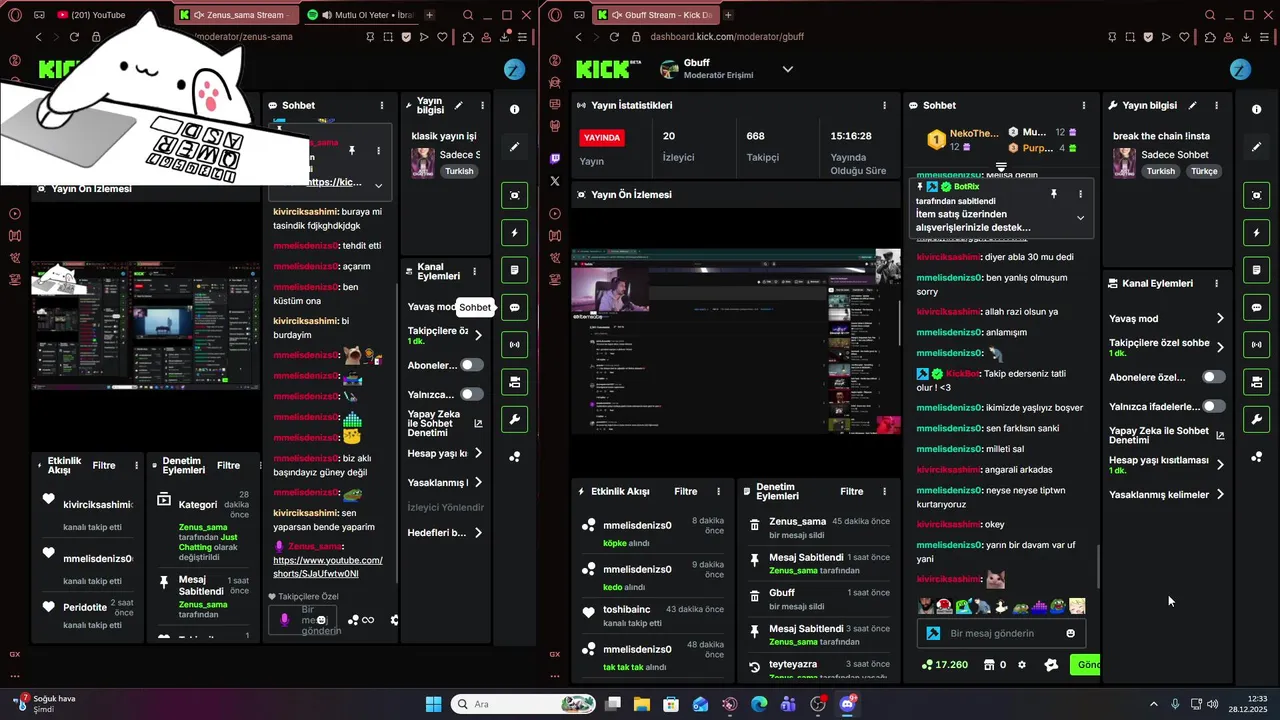Expand Hedefleri row in Zenus_sama window
Viewport: 1280px width, 720px height.
click(x=478, y=533)
